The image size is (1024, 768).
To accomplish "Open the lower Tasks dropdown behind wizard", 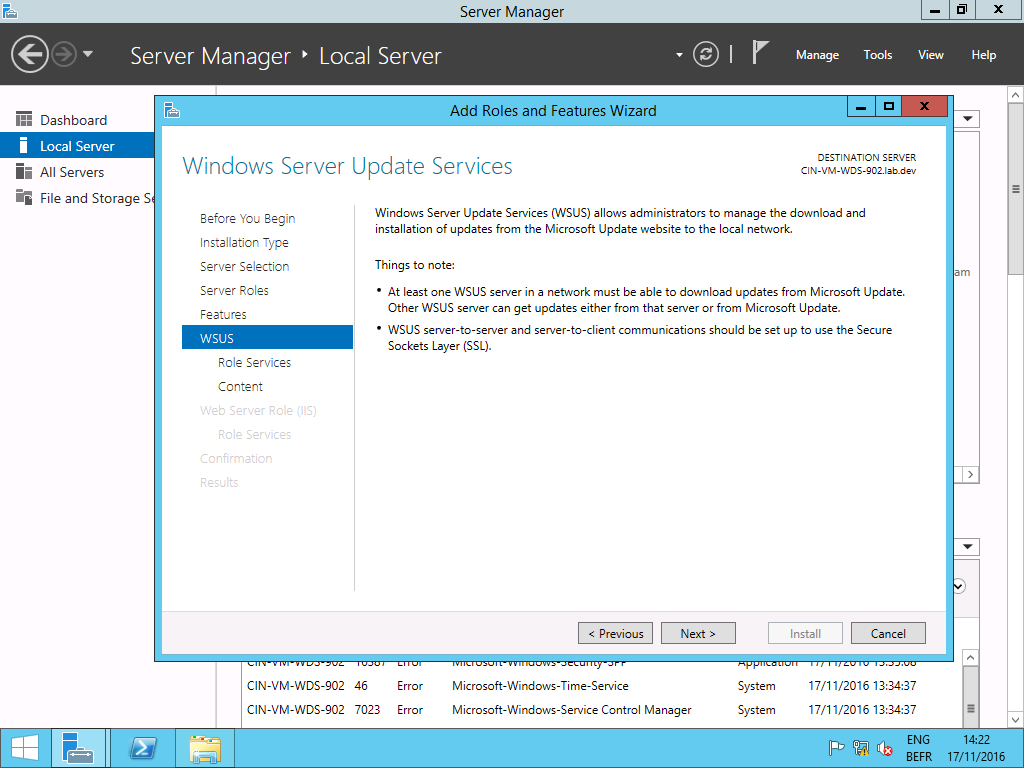I will [967, 547].
